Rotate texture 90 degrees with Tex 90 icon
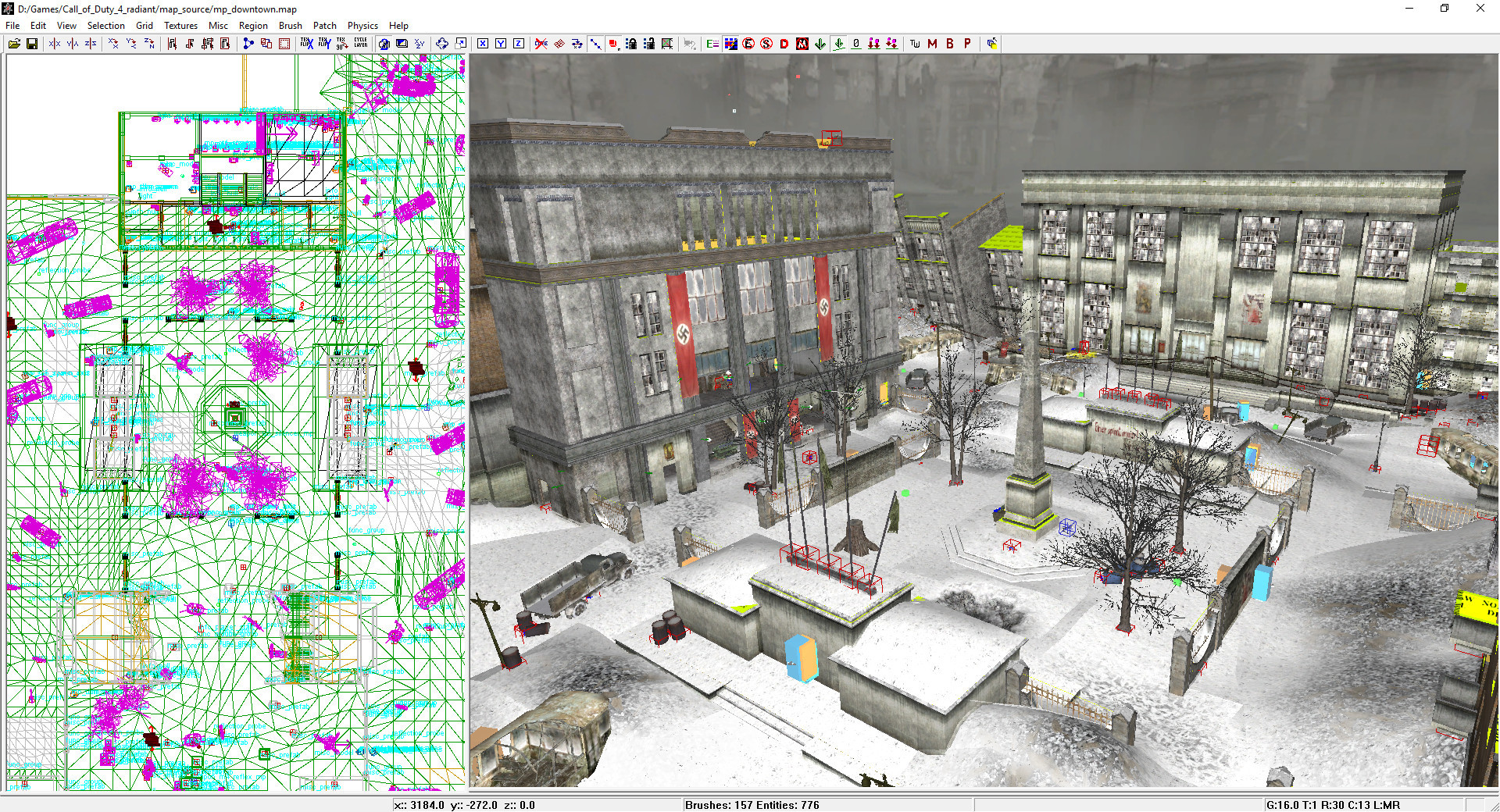The width and height of the screenshot is (1500, 812). (342, 44)
